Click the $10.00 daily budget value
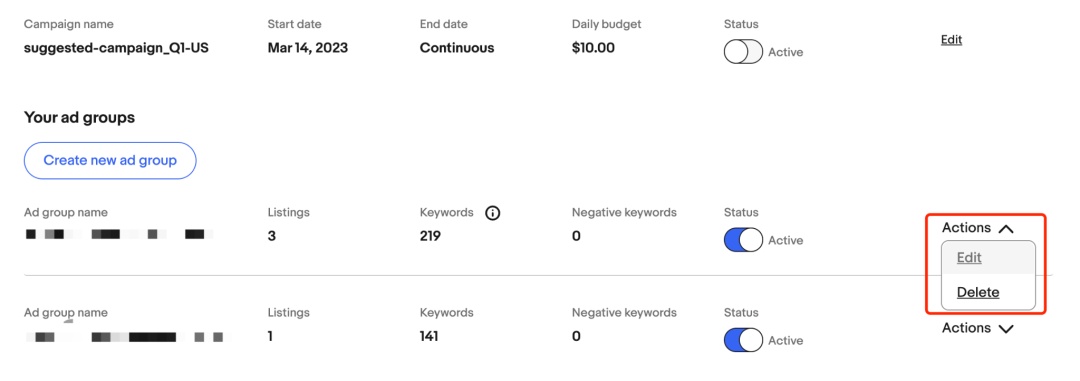The height and width of the screenshot is (381, 1080). click(x=593, y=48)
